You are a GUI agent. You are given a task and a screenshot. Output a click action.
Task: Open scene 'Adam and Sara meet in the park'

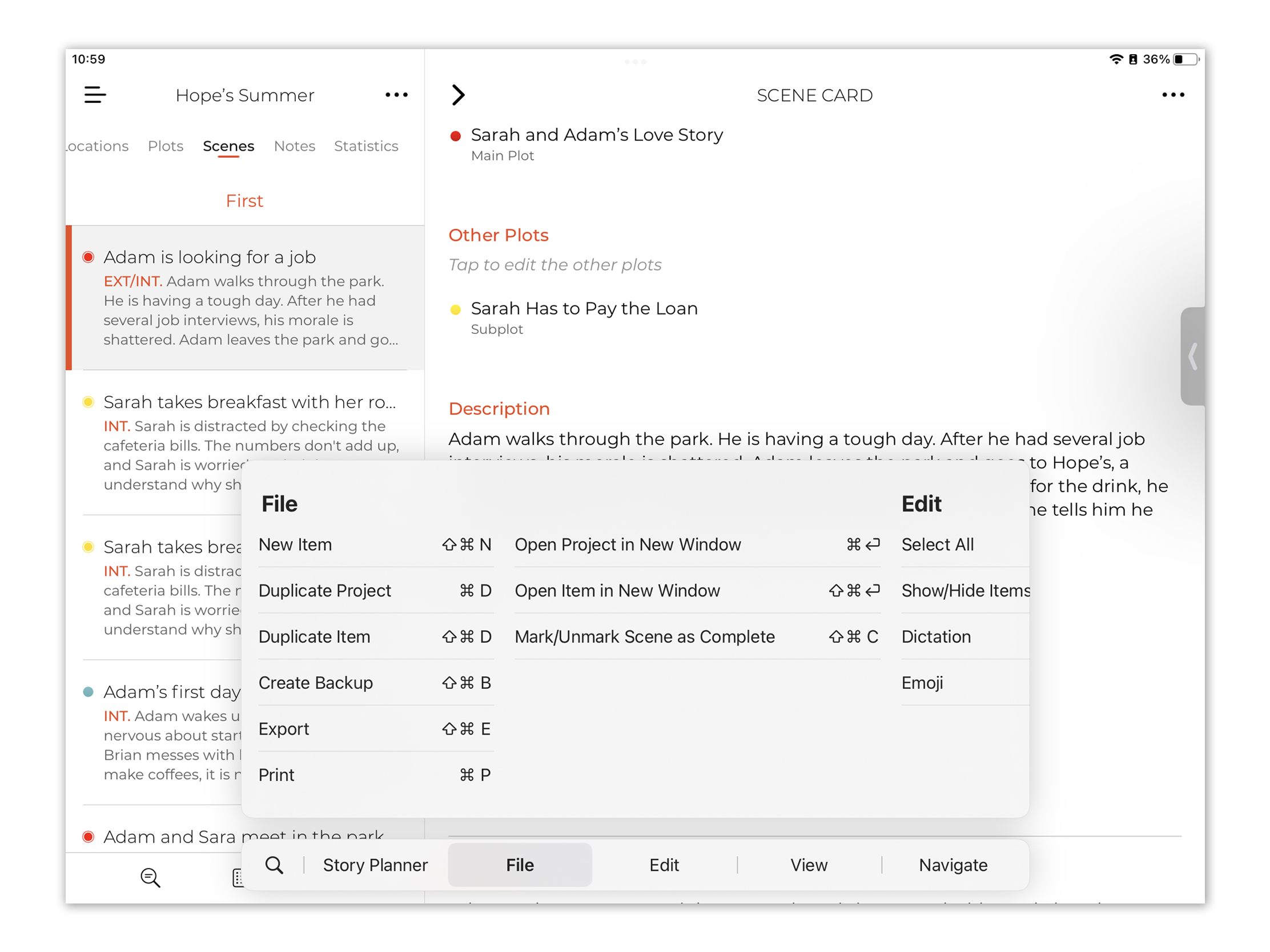(x=244, y=836)
